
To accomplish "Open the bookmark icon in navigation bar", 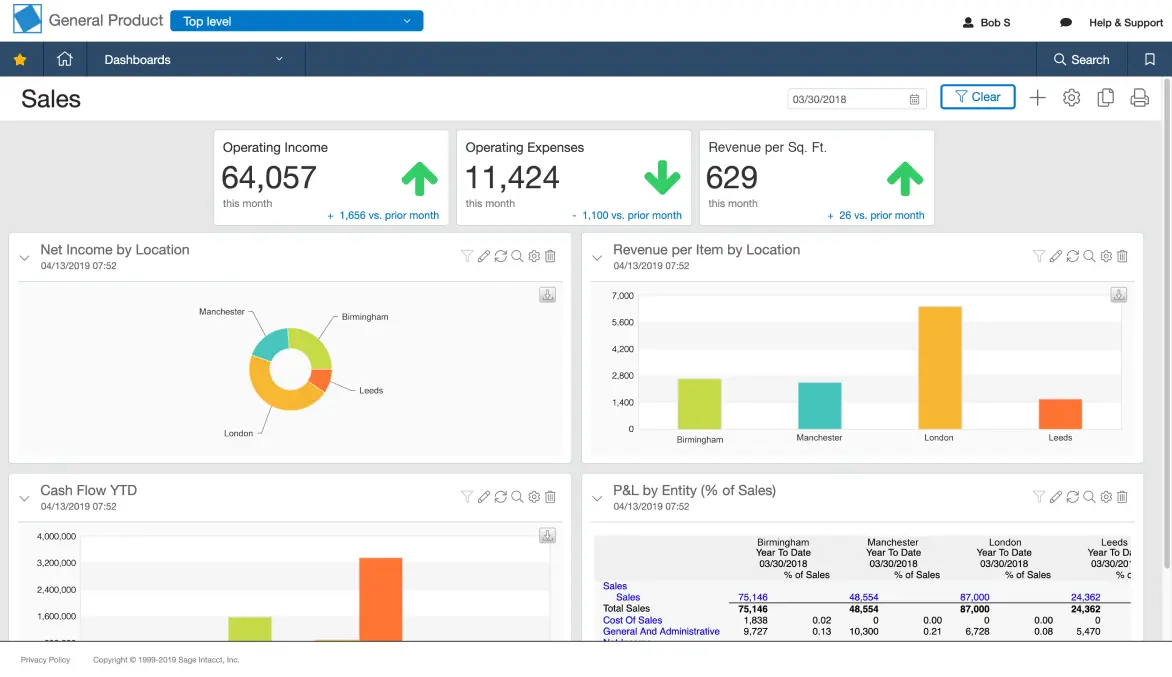I will (1150, 60).
